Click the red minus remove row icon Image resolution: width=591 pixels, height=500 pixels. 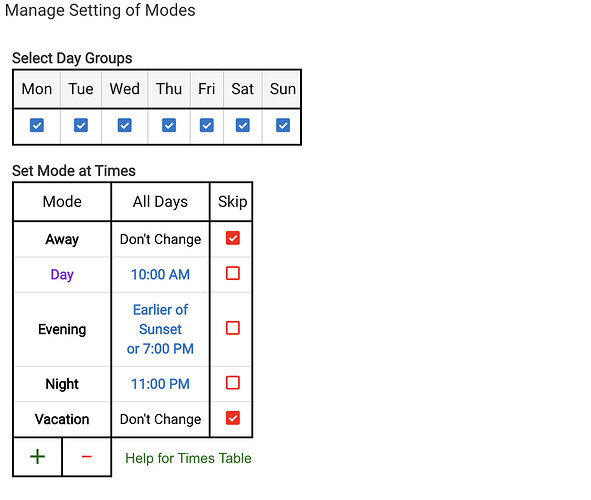(86, 457)
